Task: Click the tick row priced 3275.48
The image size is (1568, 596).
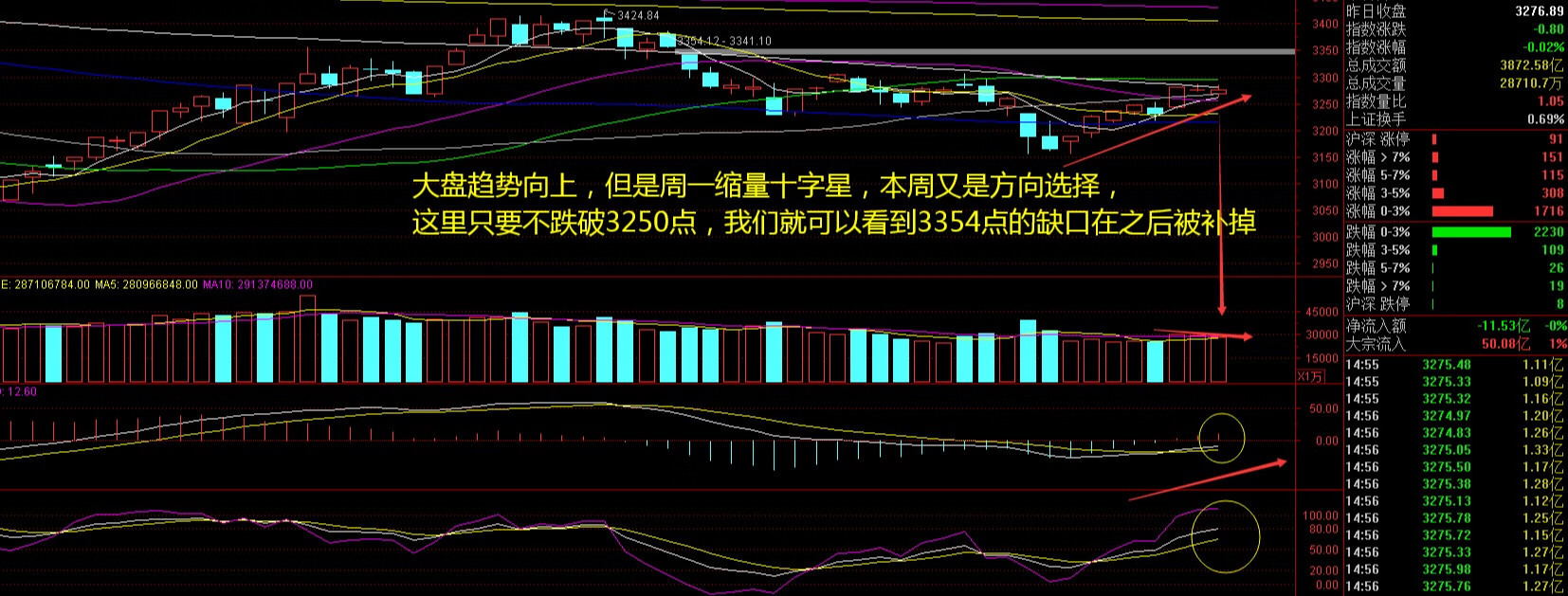Action: click(x=1455, y=365)
